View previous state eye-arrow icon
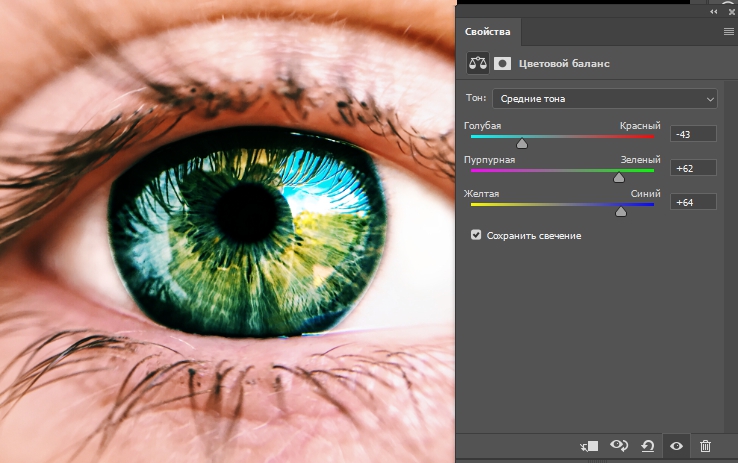Image resolution: width=738 pixels, height=463 pixels. click(x=619, y=445)
